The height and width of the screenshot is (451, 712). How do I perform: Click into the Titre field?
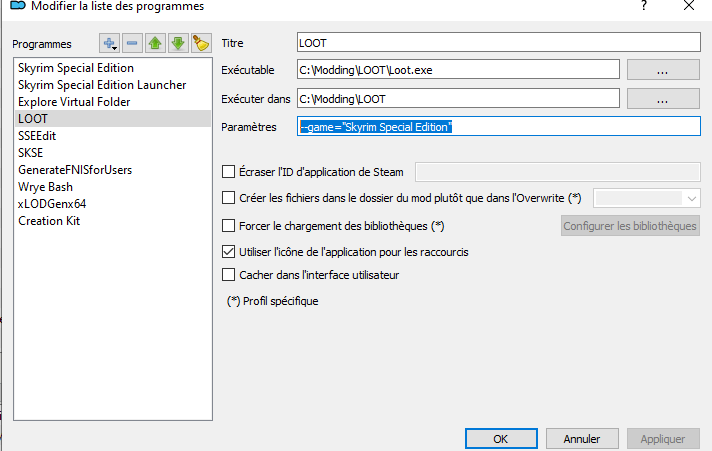point(499,43)
